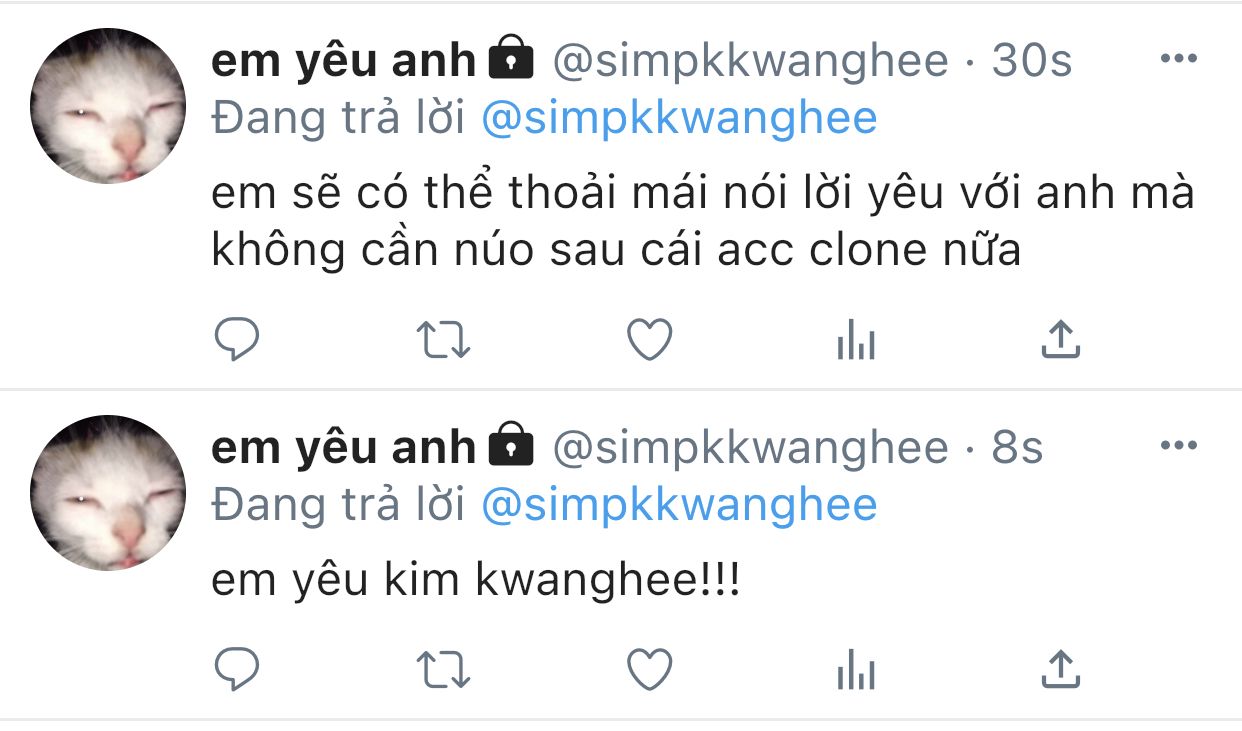The width and height of the screenshot is (1242, 731).
Task: Open more options on the 30s tweet
Action: point(1178,59)
